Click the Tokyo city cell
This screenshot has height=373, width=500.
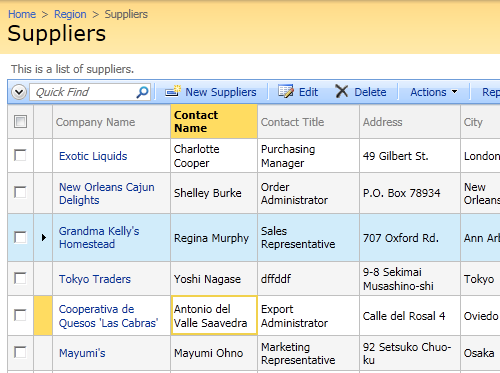coord(479,279)
